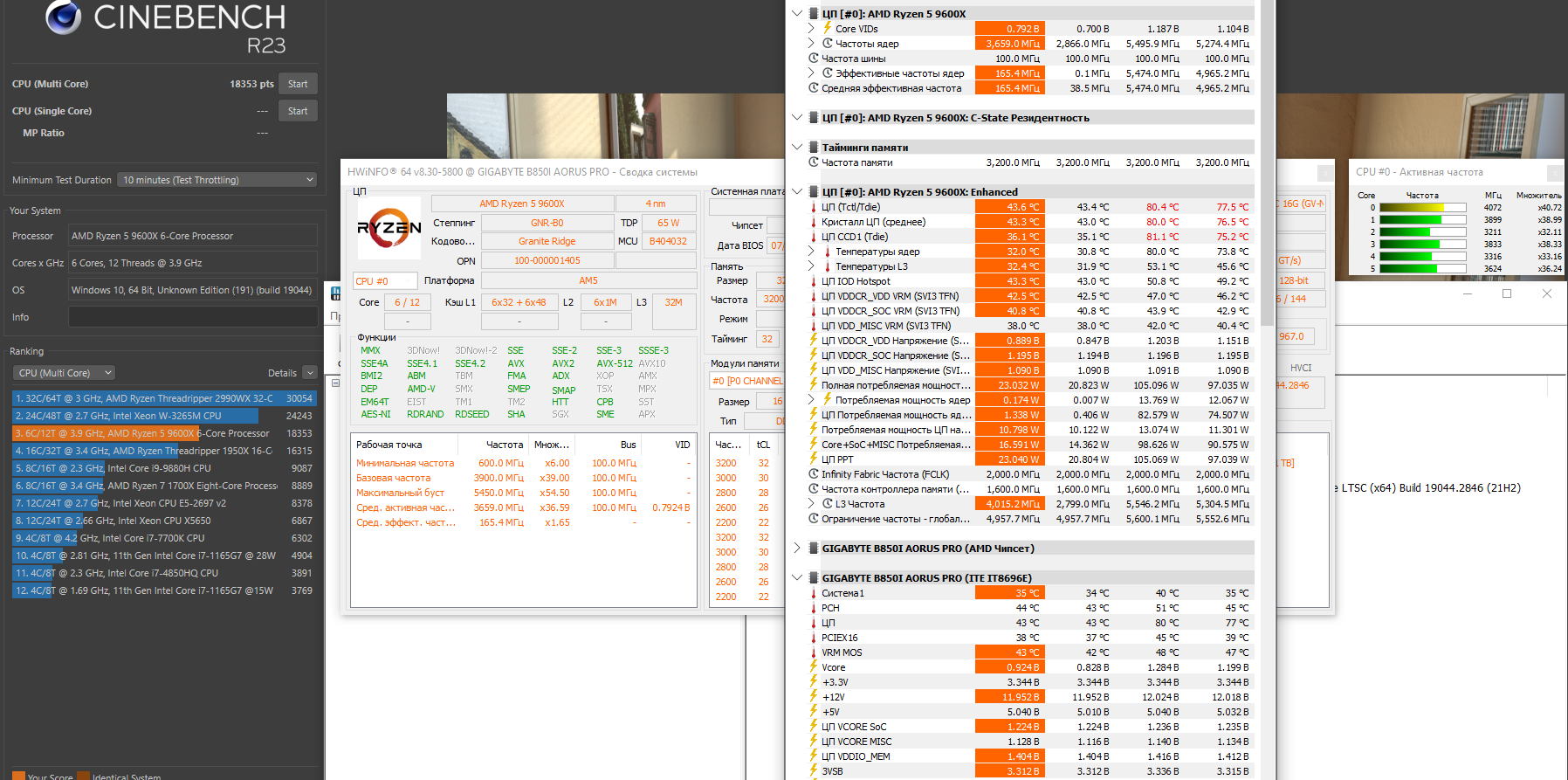Select the clock icon beside Частота памяти
The height and width of the screenshot is (780, 1568).
pos(813,162)
